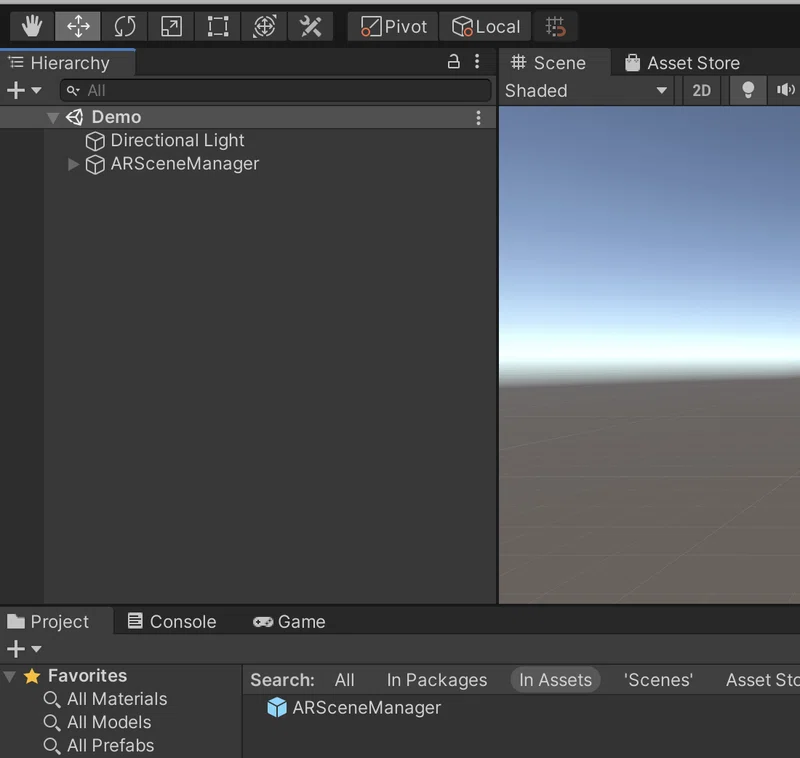
Task: Click the ARSceneManager cube icon in Hierarchy
Action: pyautogui.click(x=95, y=165)
